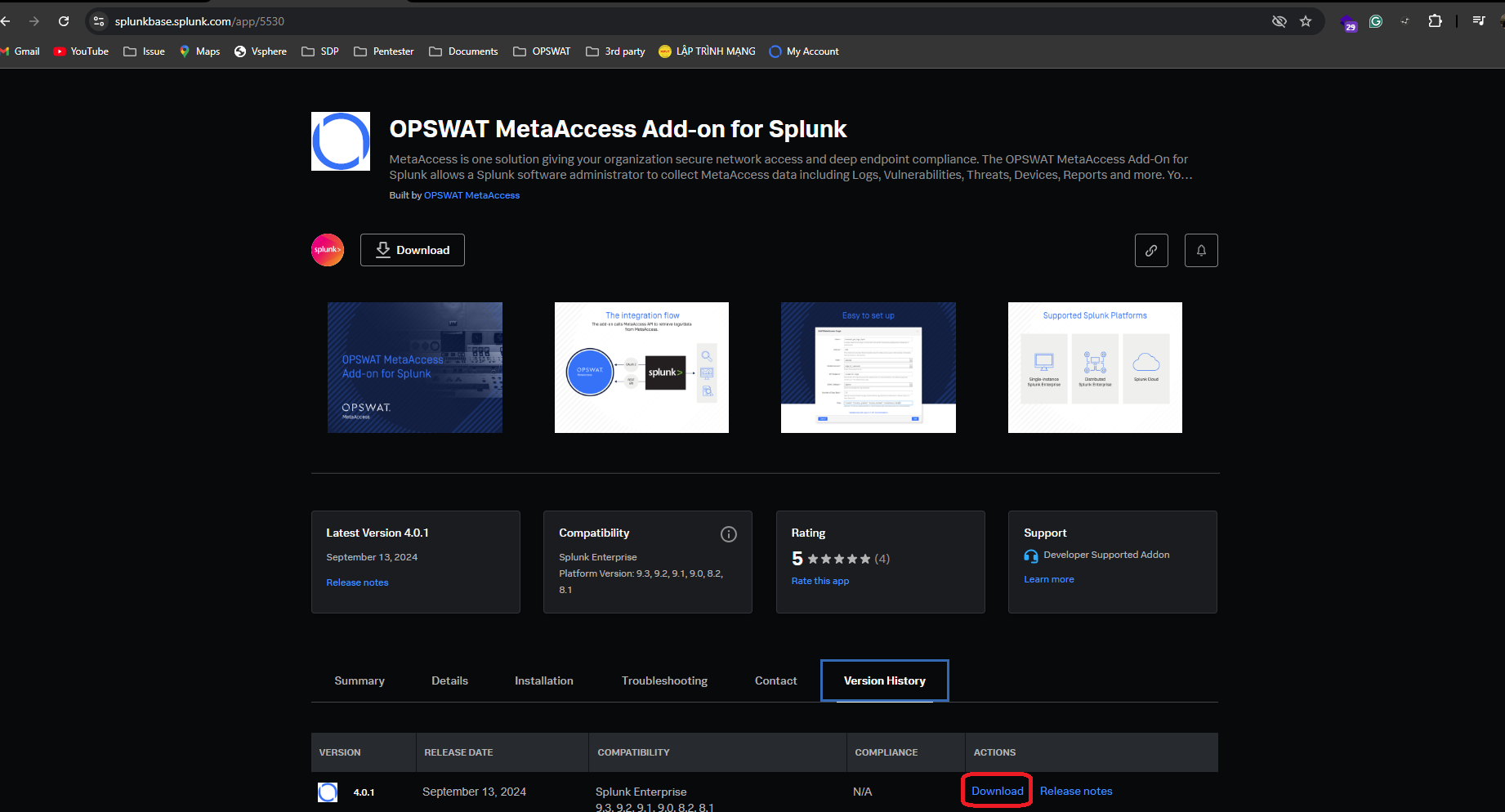This screenshot has height=812, width=1505.
Task: Open the Gmail bookmark
Action: point(20,51)
